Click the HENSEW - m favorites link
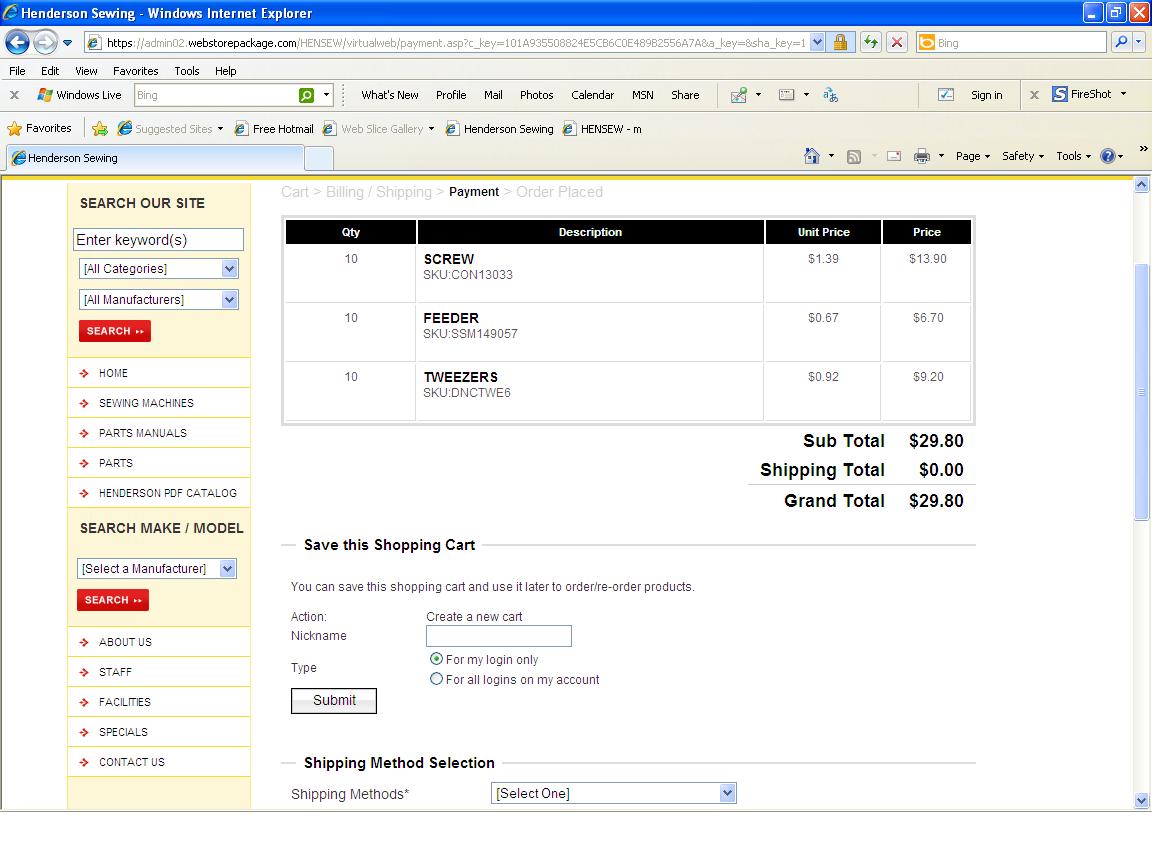 602,129
